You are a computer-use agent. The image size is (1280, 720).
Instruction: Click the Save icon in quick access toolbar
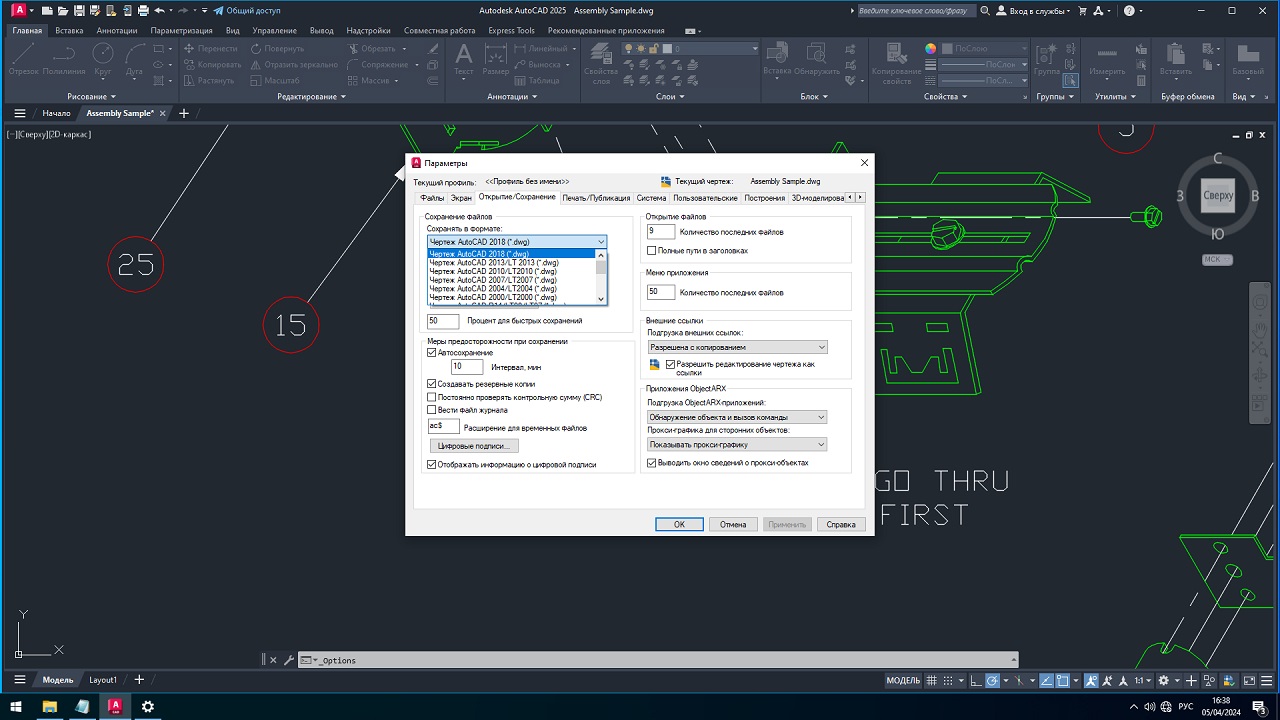click(77, 11)
